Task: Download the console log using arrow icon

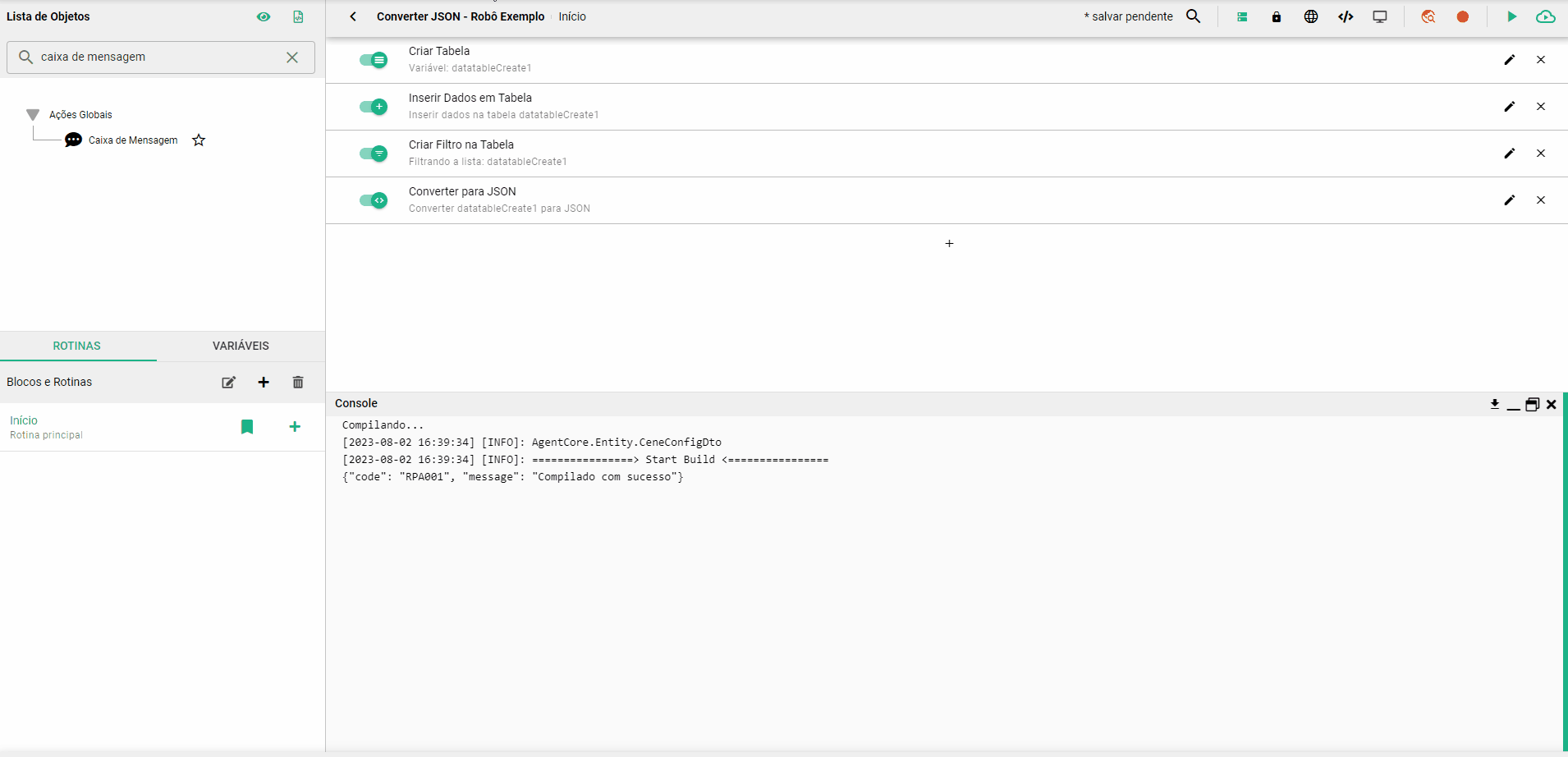Action: coord(1494,404)
